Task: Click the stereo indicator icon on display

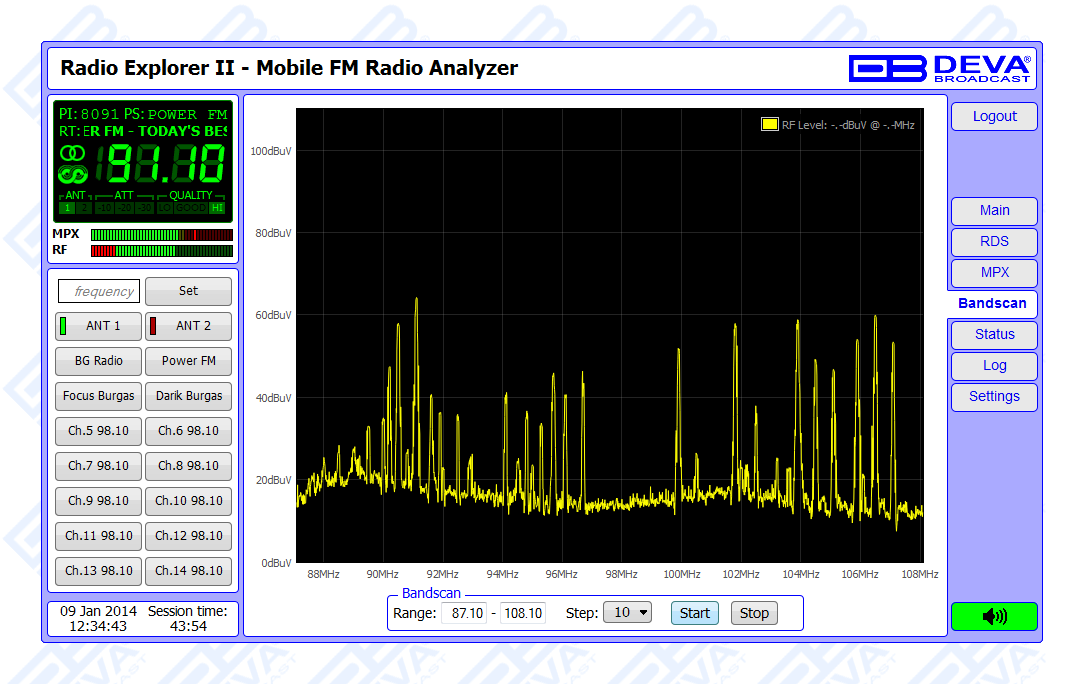Action: click(72, 153)
